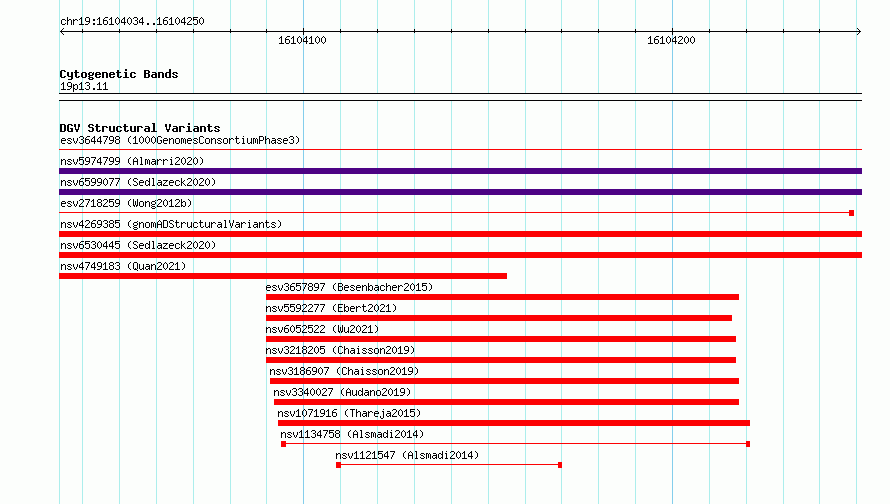Image resolution: width=890 pixels, height=504 pixels.
Task: Click the 16104200 ruler position label
Action: click(671, 40)
